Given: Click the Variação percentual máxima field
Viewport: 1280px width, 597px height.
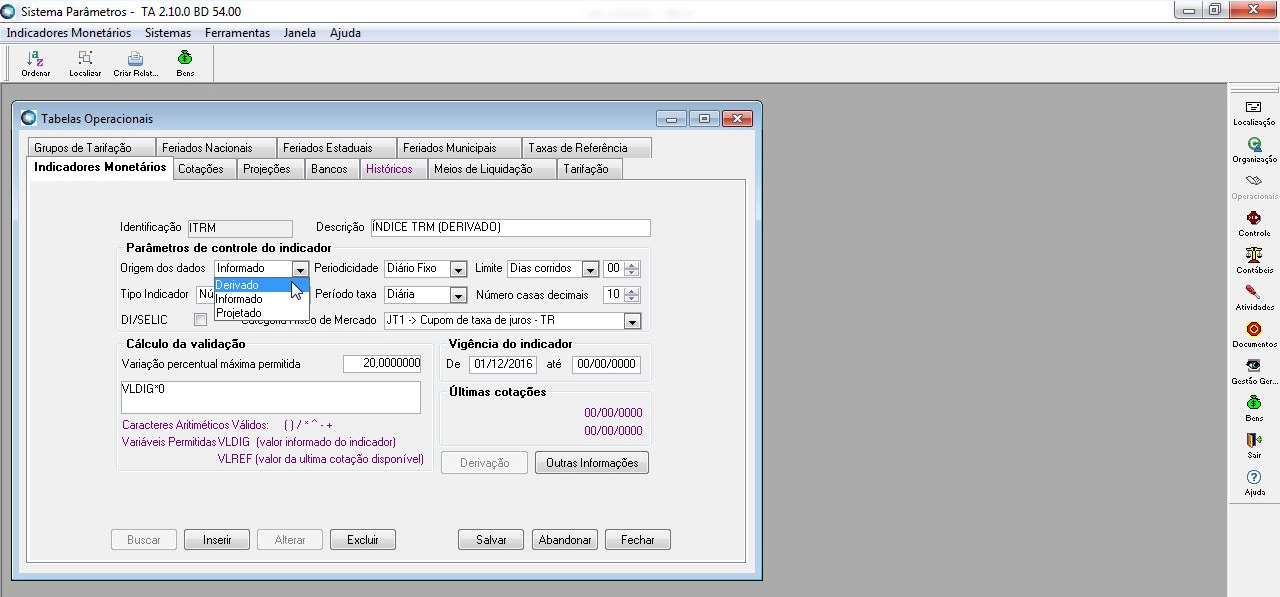Looking at the screenshot, I should click(x=382, y=364).
